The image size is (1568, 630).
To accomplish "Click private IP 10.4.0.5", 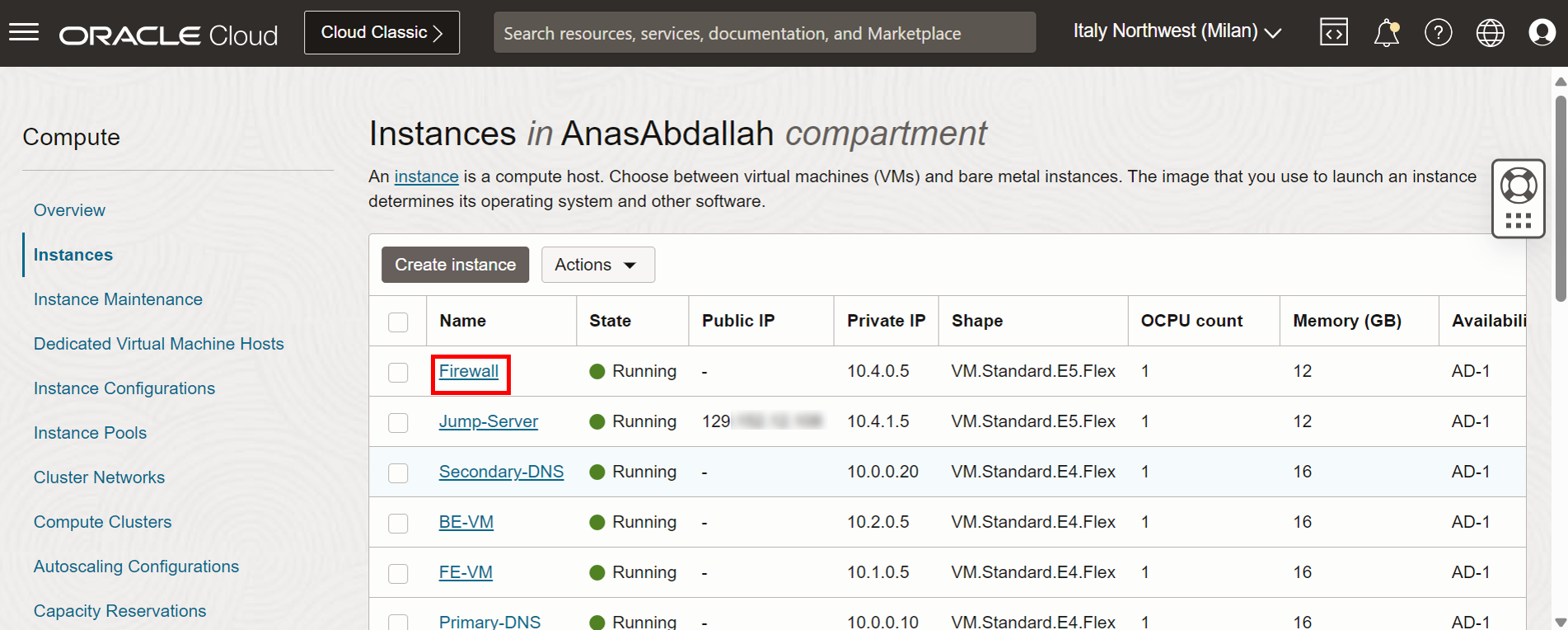I will tap(878, 371).
